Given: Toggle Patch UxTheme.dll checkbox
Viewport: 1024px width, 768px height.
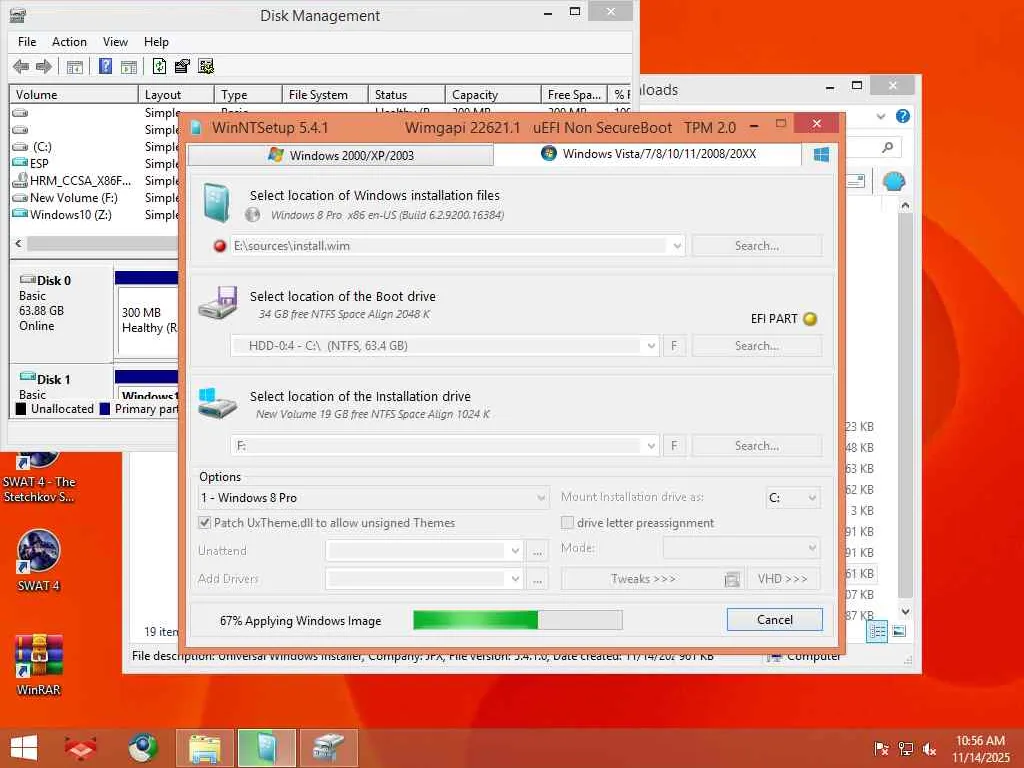Looking at the screenshot, I should point(204,522).
